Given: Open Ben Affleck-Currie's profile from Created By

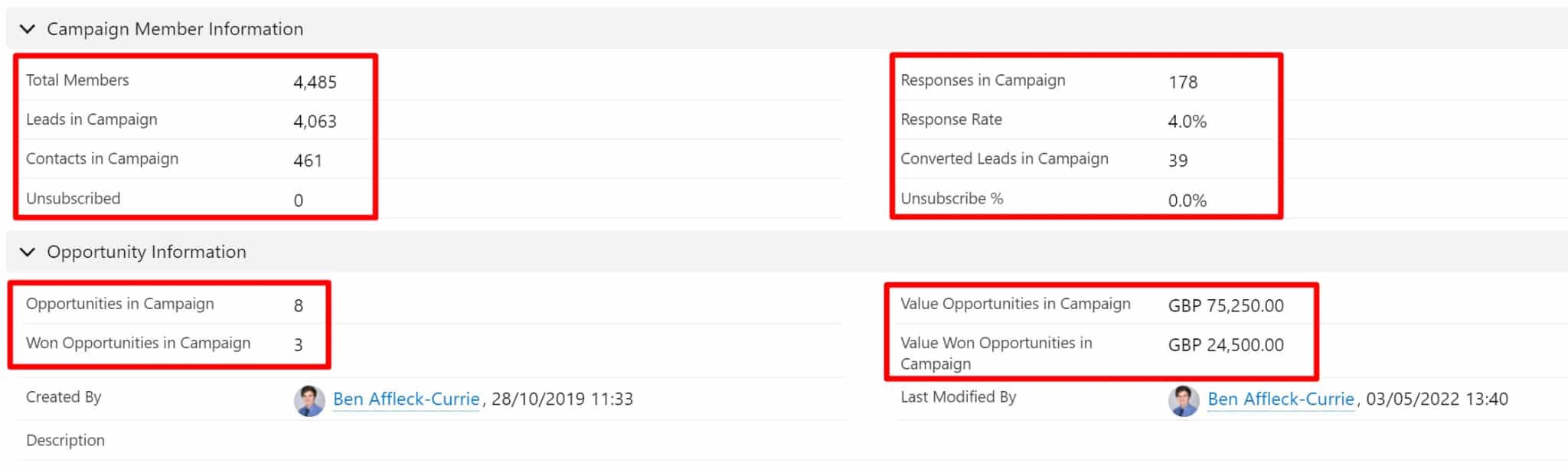Looking at the screenshot, I should 407,399.
